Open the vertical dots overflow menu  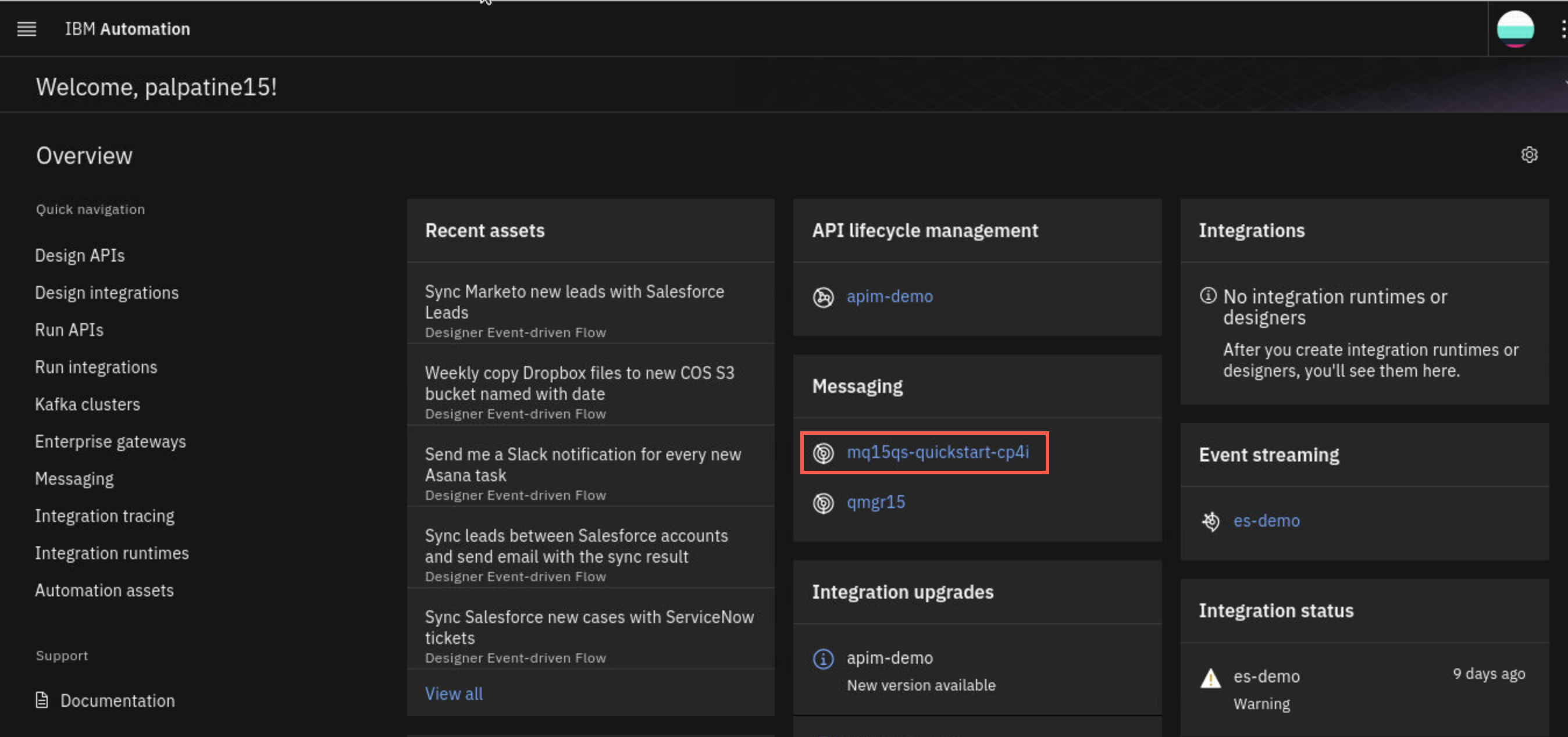coord(1563,28)
